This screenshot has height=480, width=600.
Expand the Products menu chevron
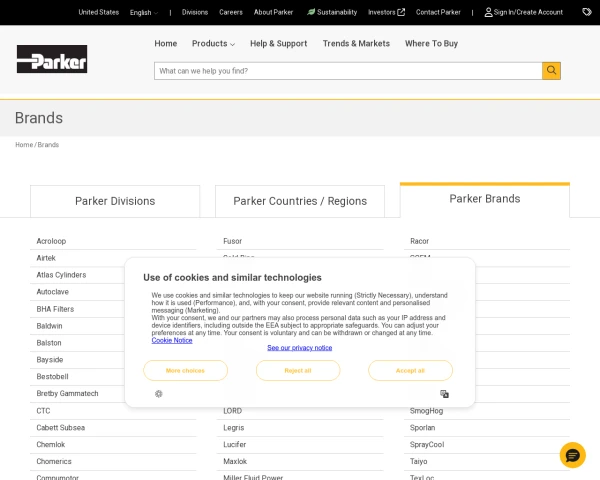click(232, 44)
